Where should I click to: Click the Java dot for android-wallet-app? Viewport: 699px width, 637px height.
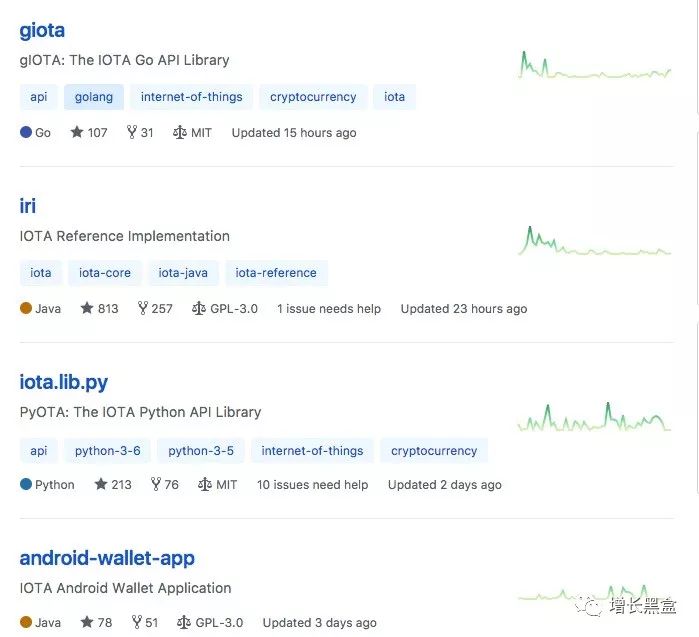(x=26, y=622)
